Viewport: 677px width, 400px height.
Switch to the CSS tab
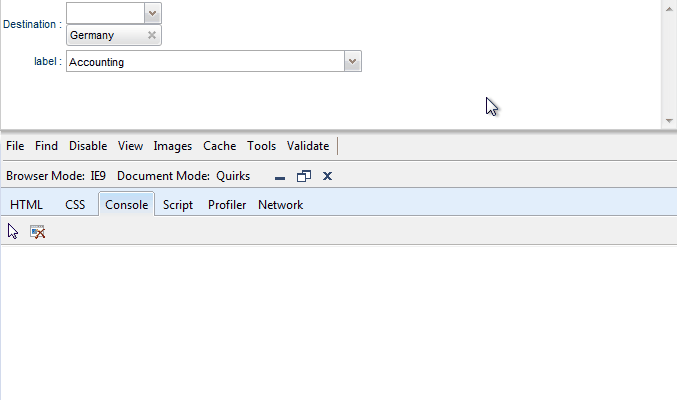click(75, 205)
